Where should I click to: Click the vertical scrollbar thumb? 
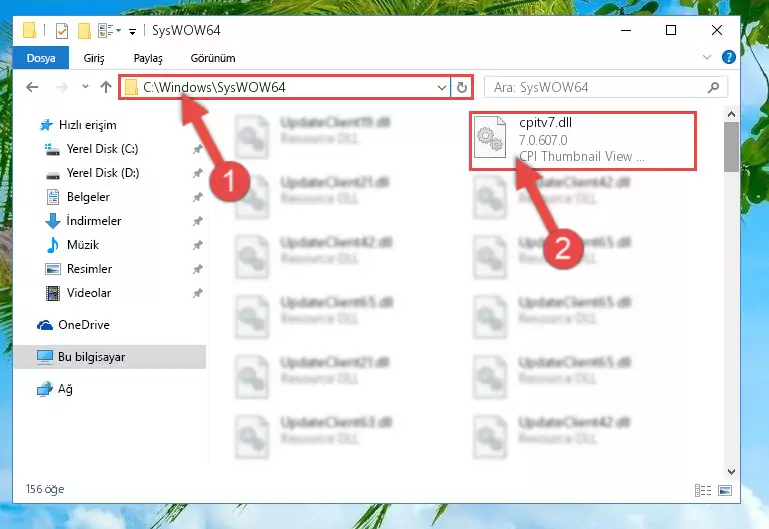coord(731,147)
